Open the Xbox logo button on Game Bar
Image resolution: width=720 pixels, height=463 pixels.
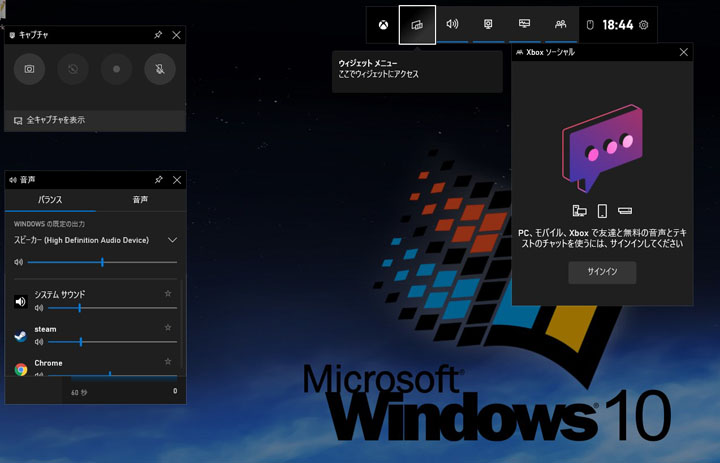[x=383, y=25]
